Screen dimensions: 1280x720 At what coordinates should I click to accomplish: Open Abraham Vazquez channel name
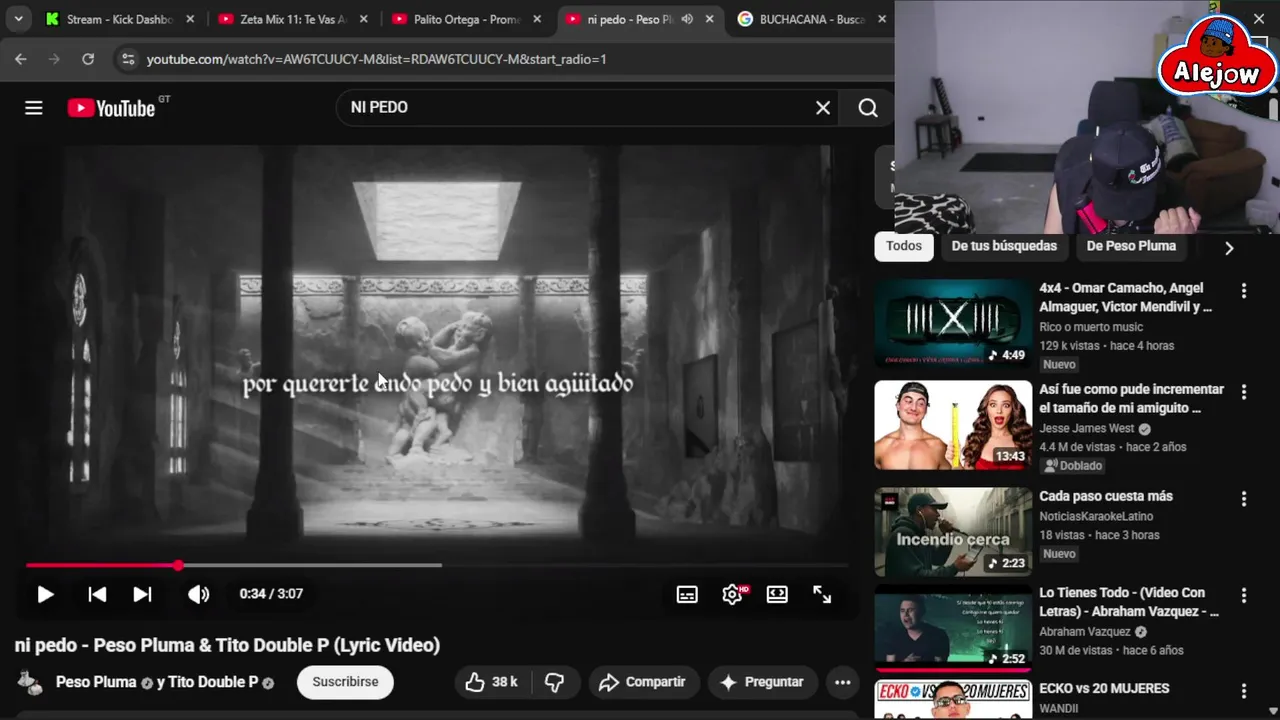coord(1085,632)
